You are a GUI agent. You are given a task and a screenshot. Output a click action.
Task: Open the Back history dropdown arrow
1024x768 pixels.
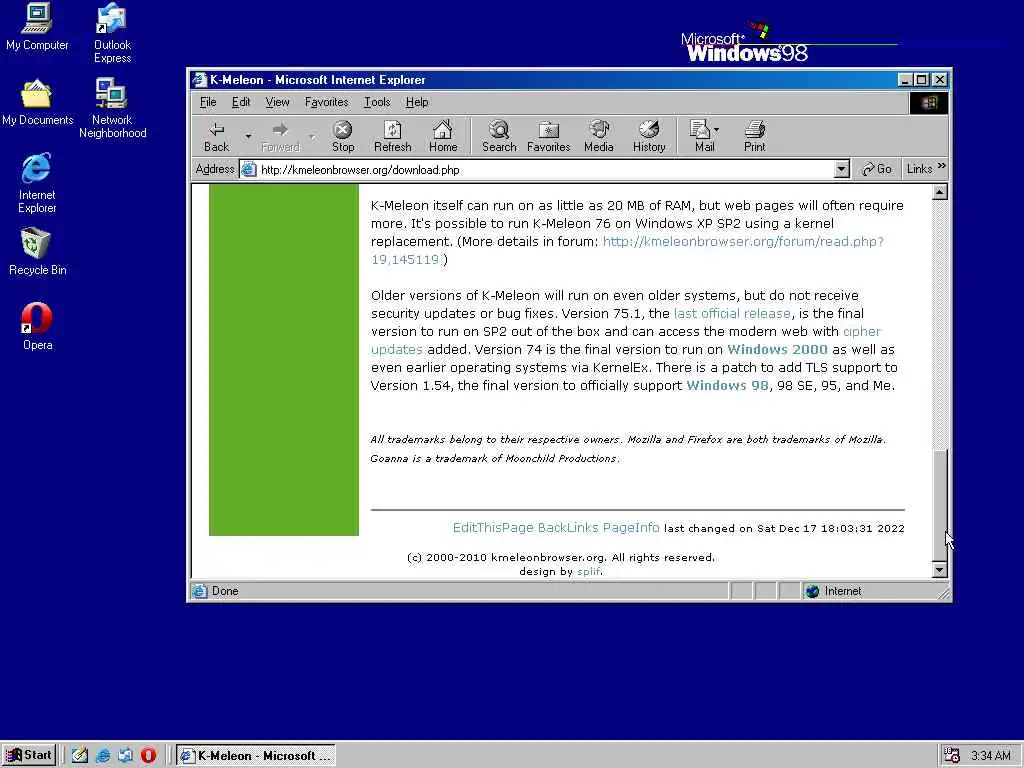click(248, 136)
